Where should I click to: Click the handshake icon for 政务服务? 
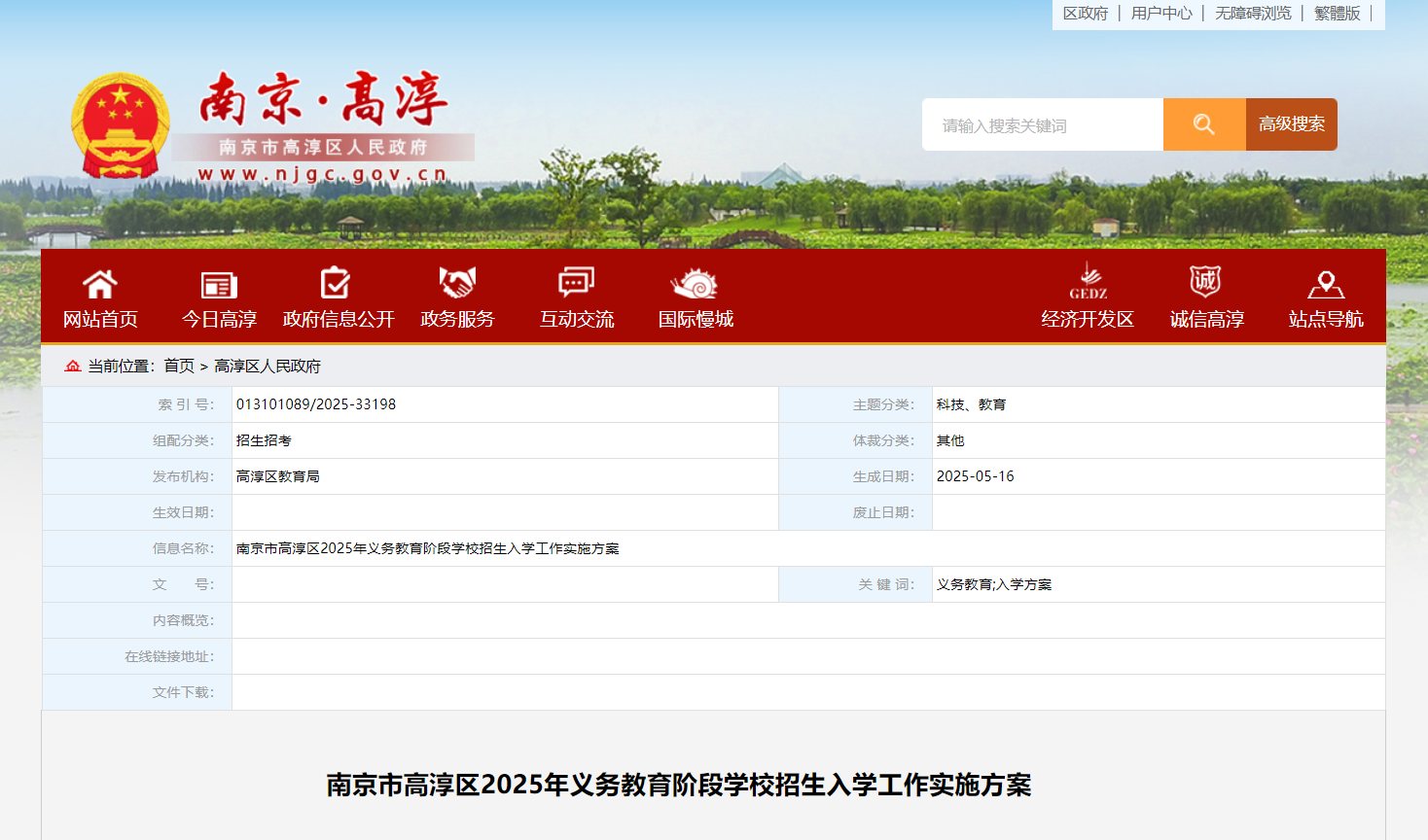(457, 283)
